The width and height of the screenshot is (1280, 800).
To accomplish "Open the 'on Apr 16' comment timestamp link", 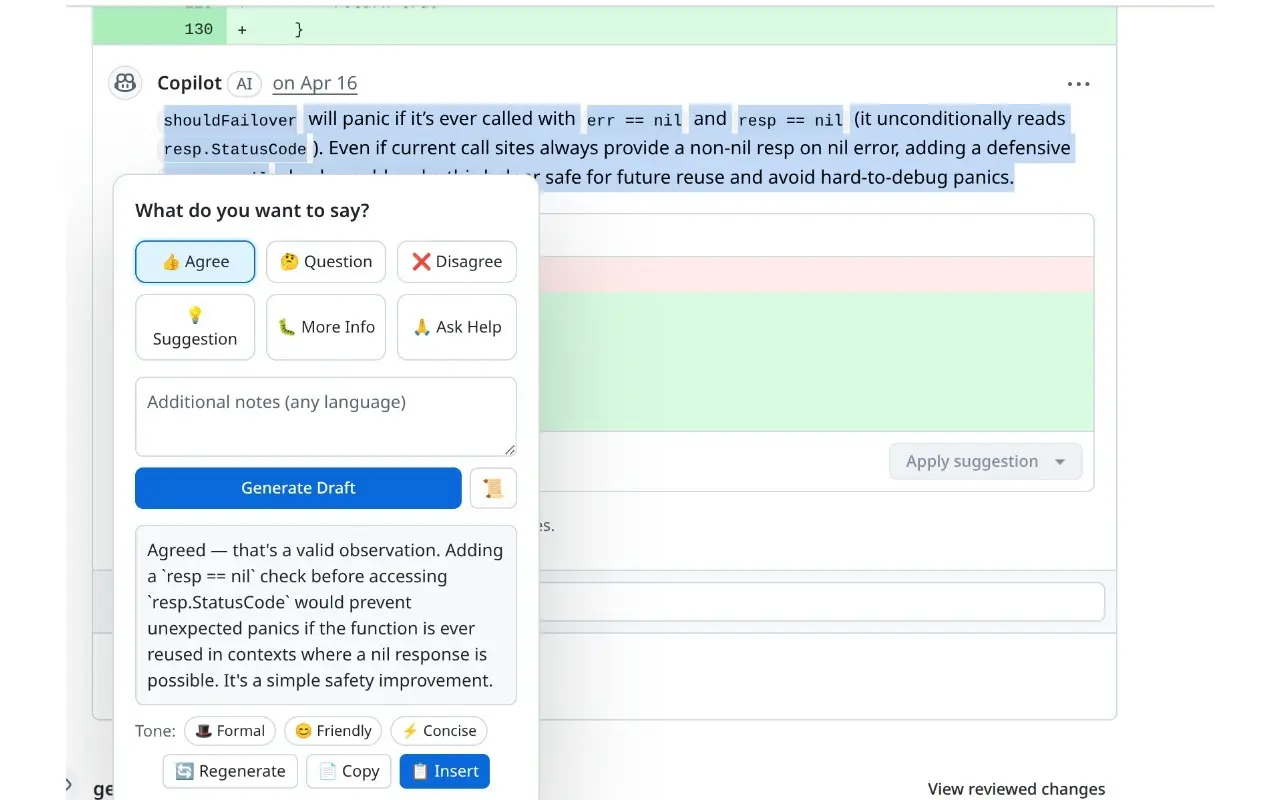I will [x=315, y=83].
